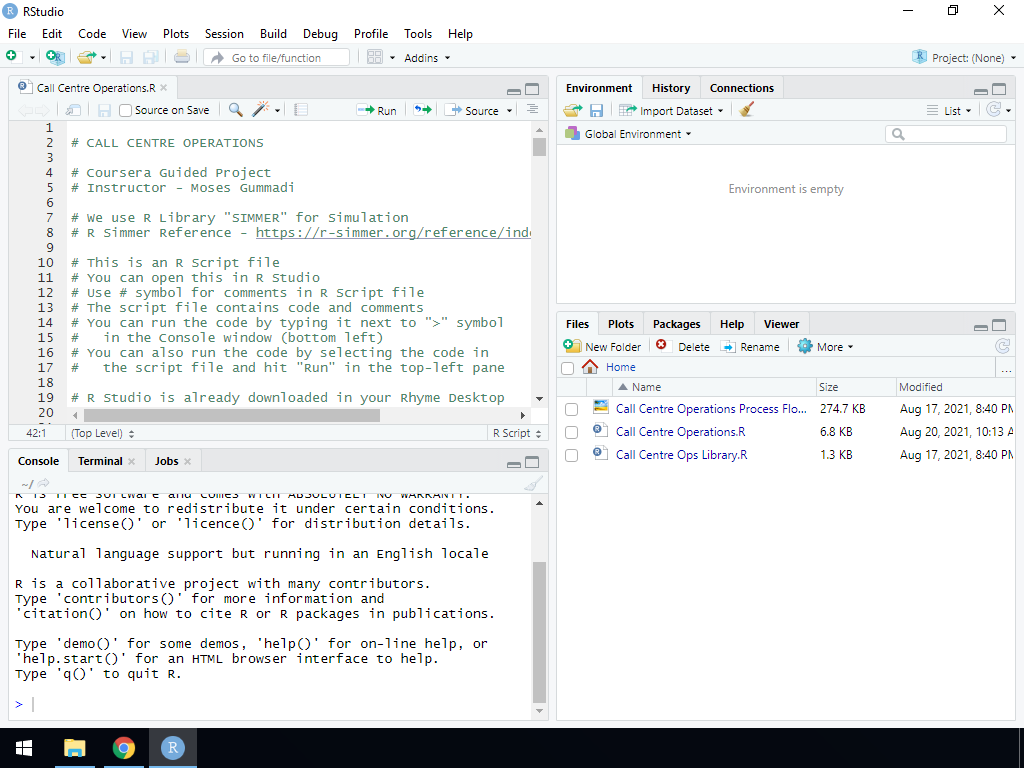This screenshot has height=768, width=1024.
Task: Open Google Chrome from the taskbar
Action: coord(124,748)
